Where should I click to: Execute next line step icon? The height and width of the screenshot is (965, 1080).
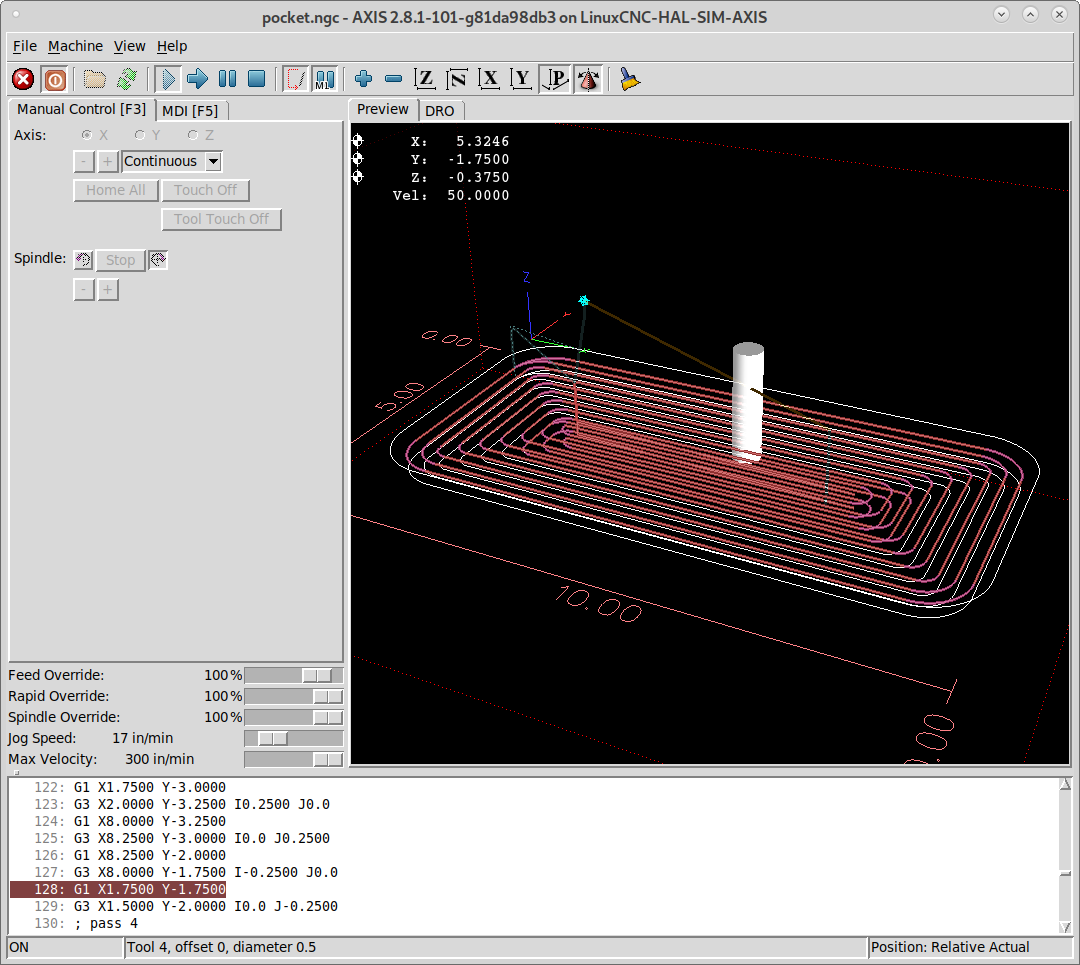(197, 79)
